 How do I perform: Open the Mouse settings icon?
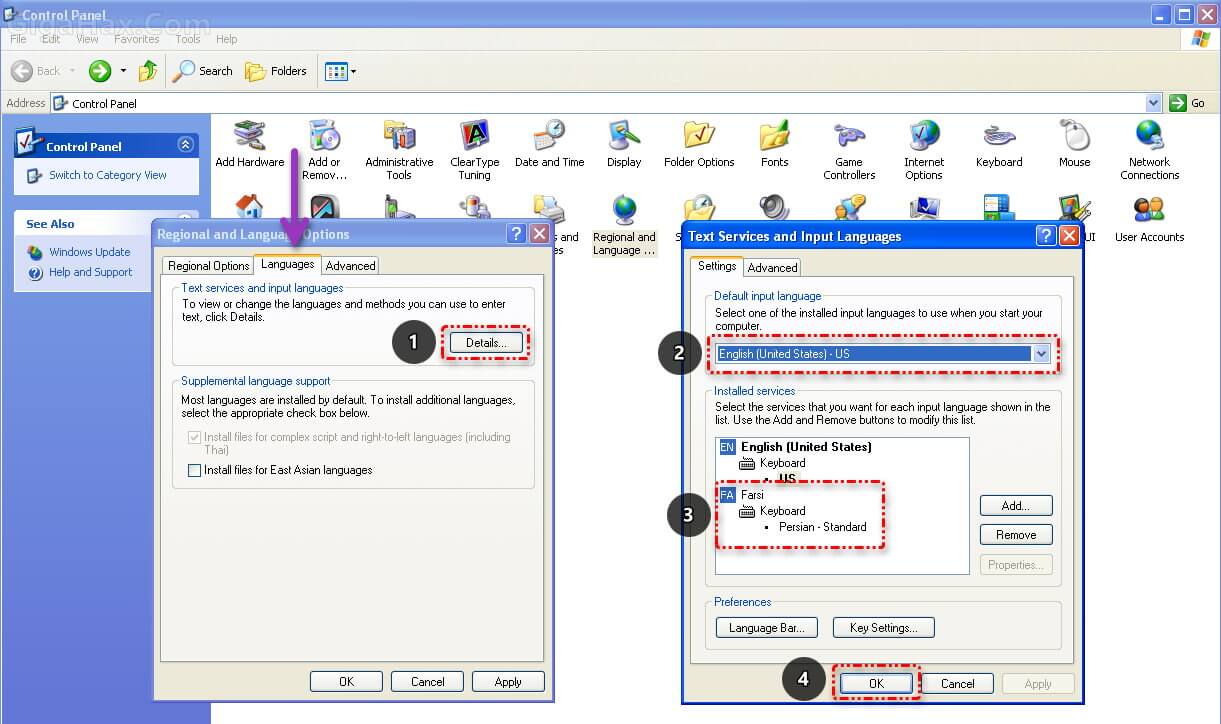[1074, 138]
